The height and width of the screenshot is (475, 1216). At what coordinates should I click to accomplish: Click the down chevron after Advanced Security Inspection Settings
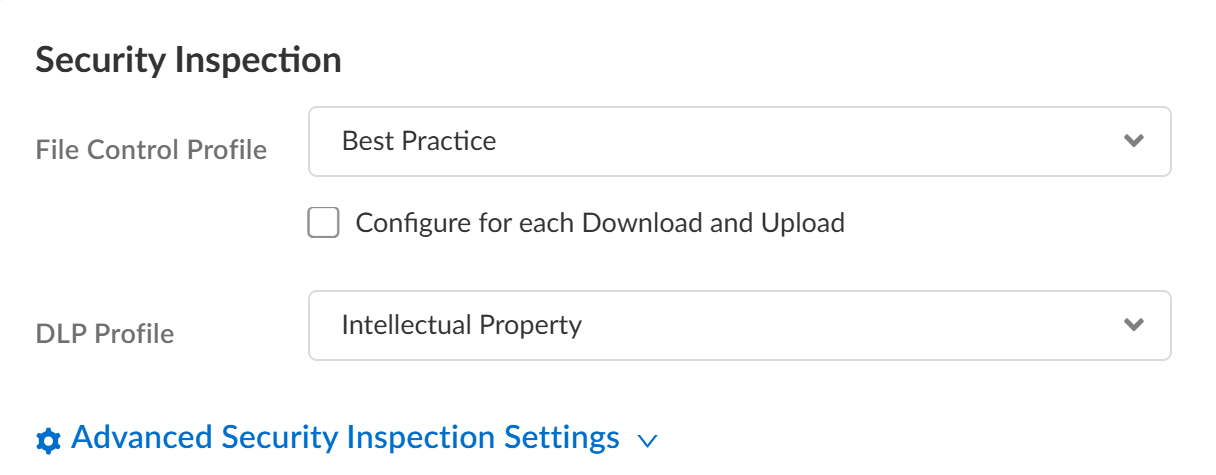click(647, 441)
